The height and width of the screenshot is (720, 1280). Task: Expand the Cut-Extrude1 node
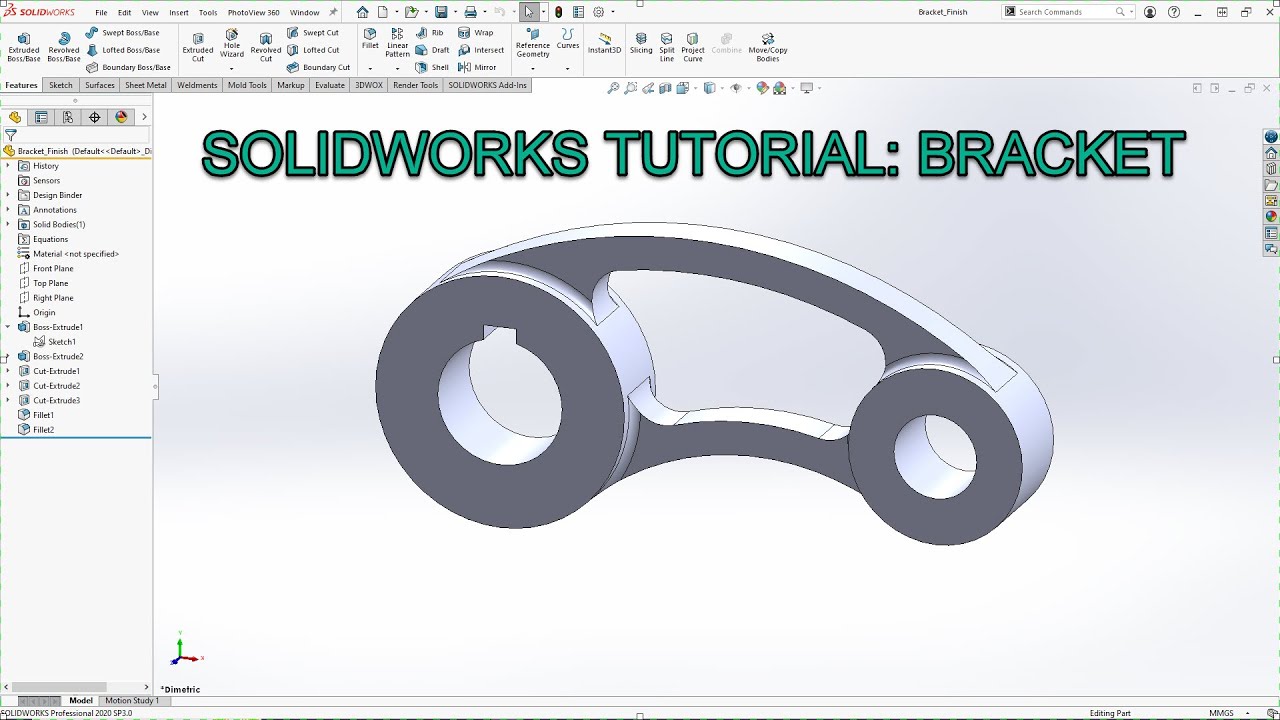pos(8,371)
